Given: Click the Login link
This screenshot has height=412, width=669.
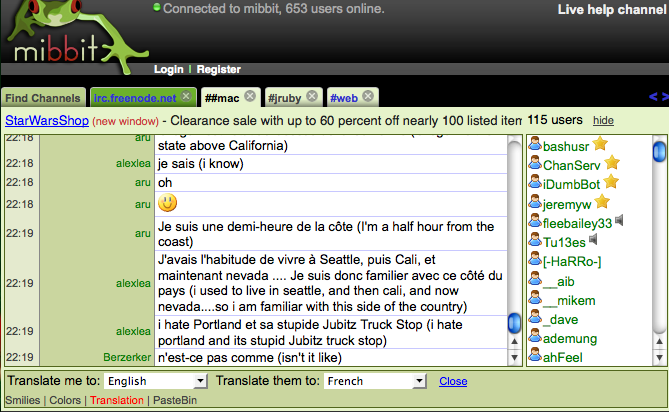Looking at the screenshot, I should [169, 69].
